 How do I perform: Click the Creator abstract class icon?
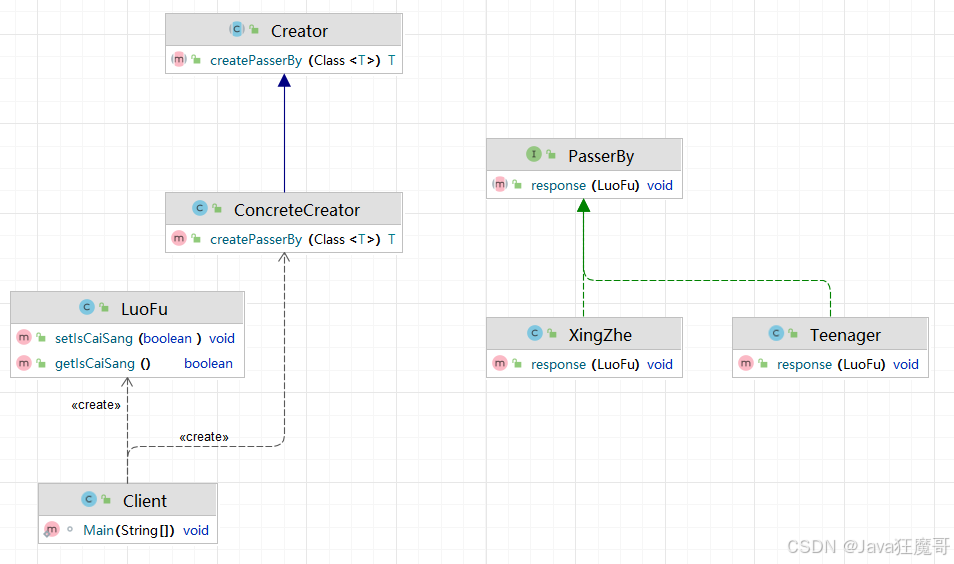[x=237, y=29]
